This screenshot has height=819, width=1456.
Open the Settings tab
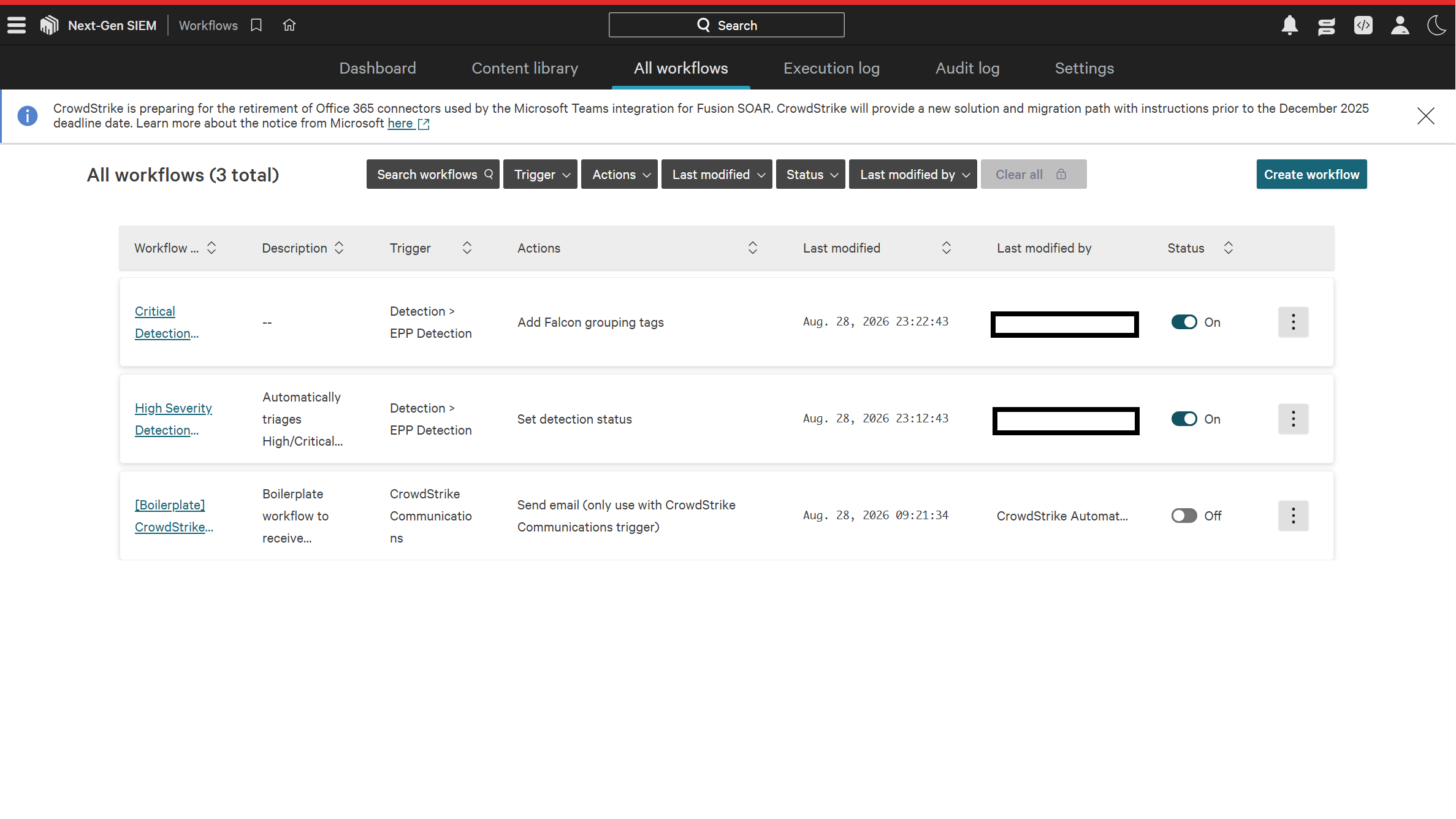point(1084,68)
